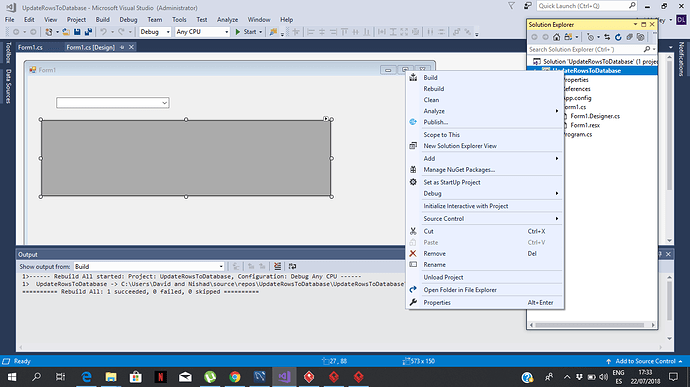
Task: Click Sync with Active Document icon
Action: [607, 37]
